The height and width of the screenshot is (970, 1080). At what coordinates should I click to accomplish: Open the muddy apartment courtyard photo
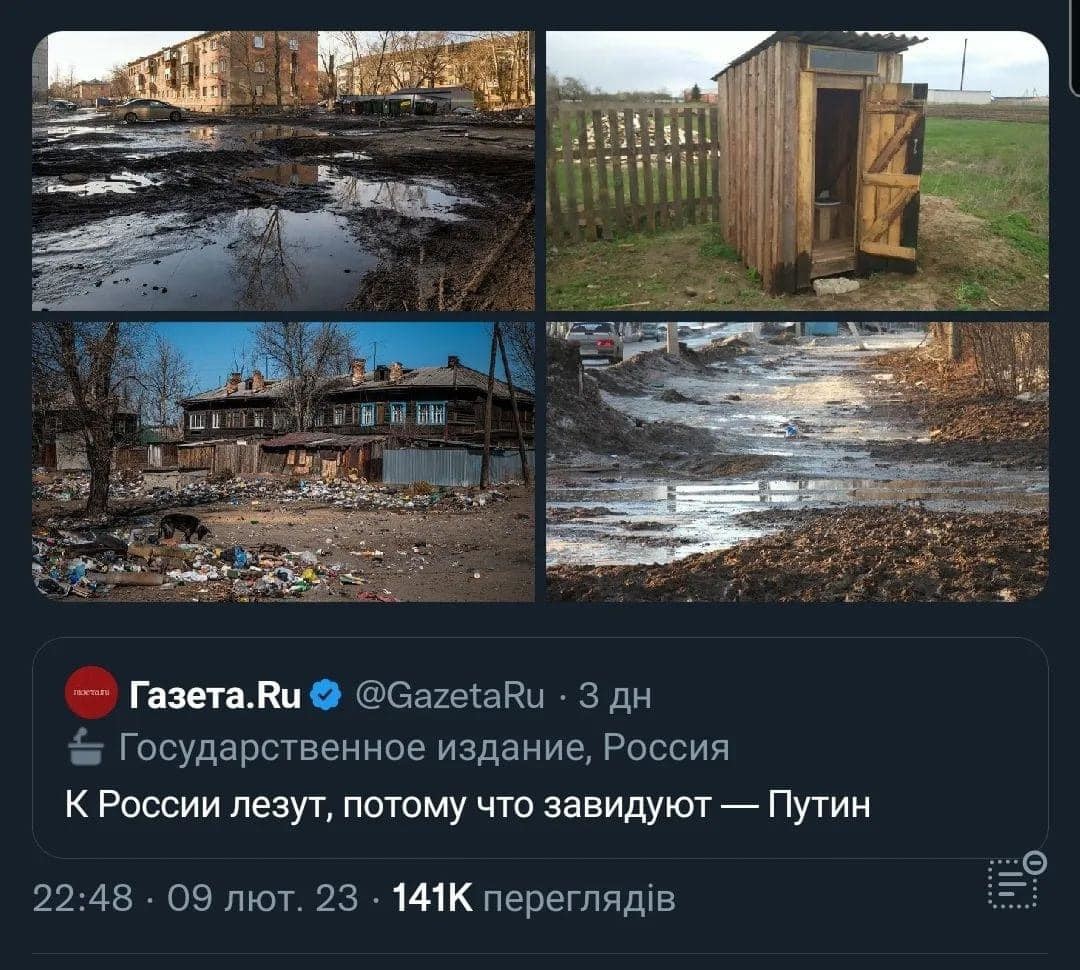283,170
